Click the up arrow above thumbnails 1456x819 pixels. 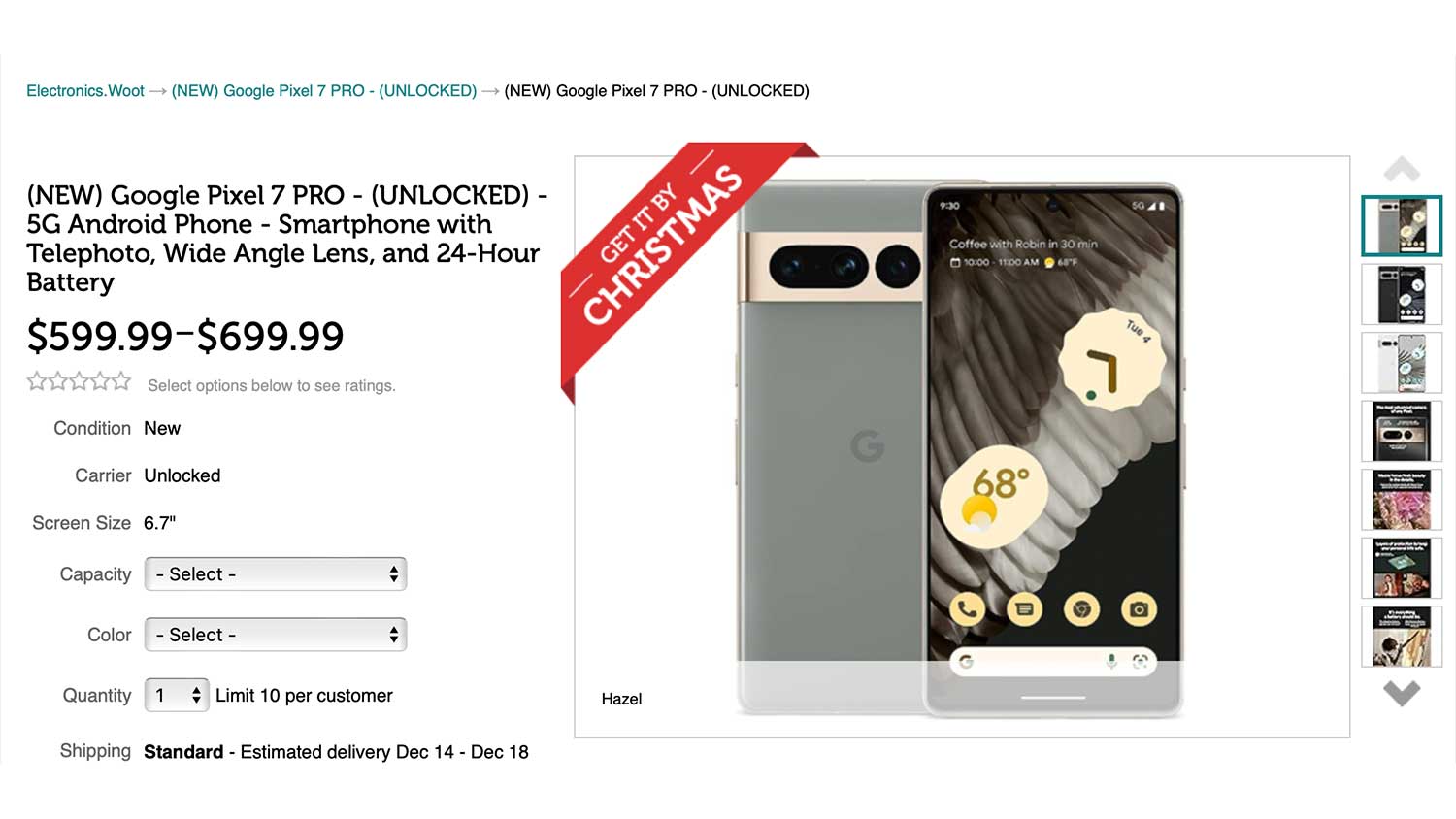pos(1402,170)
